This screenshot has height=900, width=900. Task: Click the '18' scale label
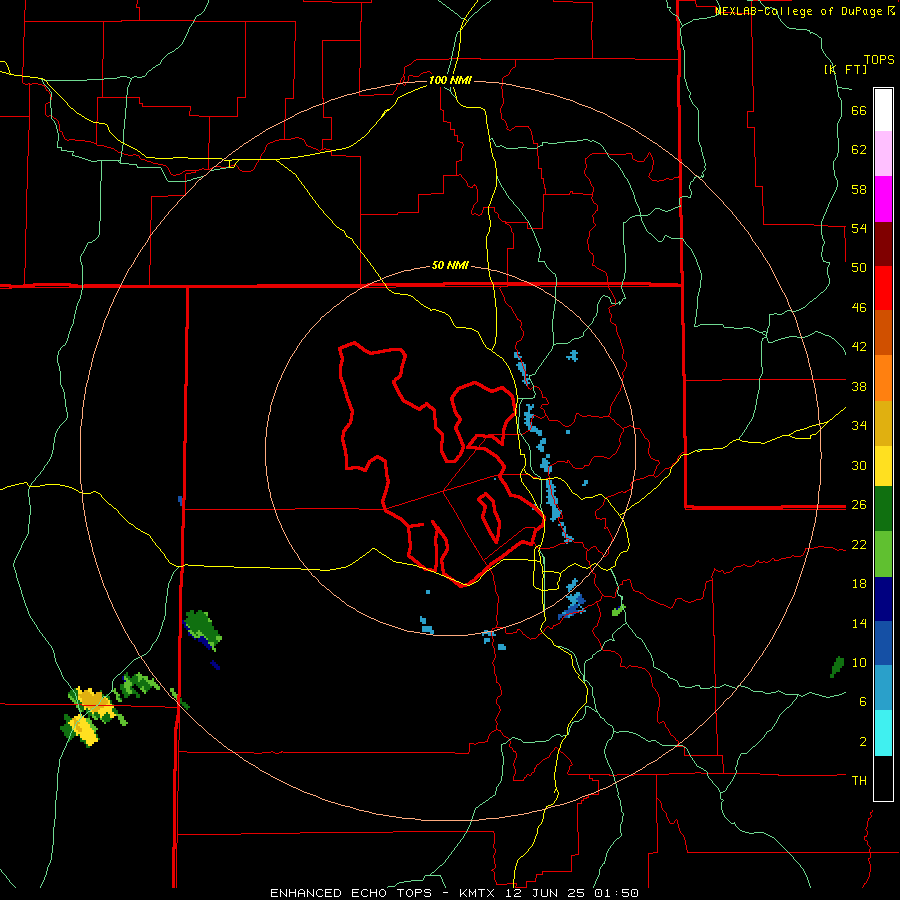click(x=859, y=584)
